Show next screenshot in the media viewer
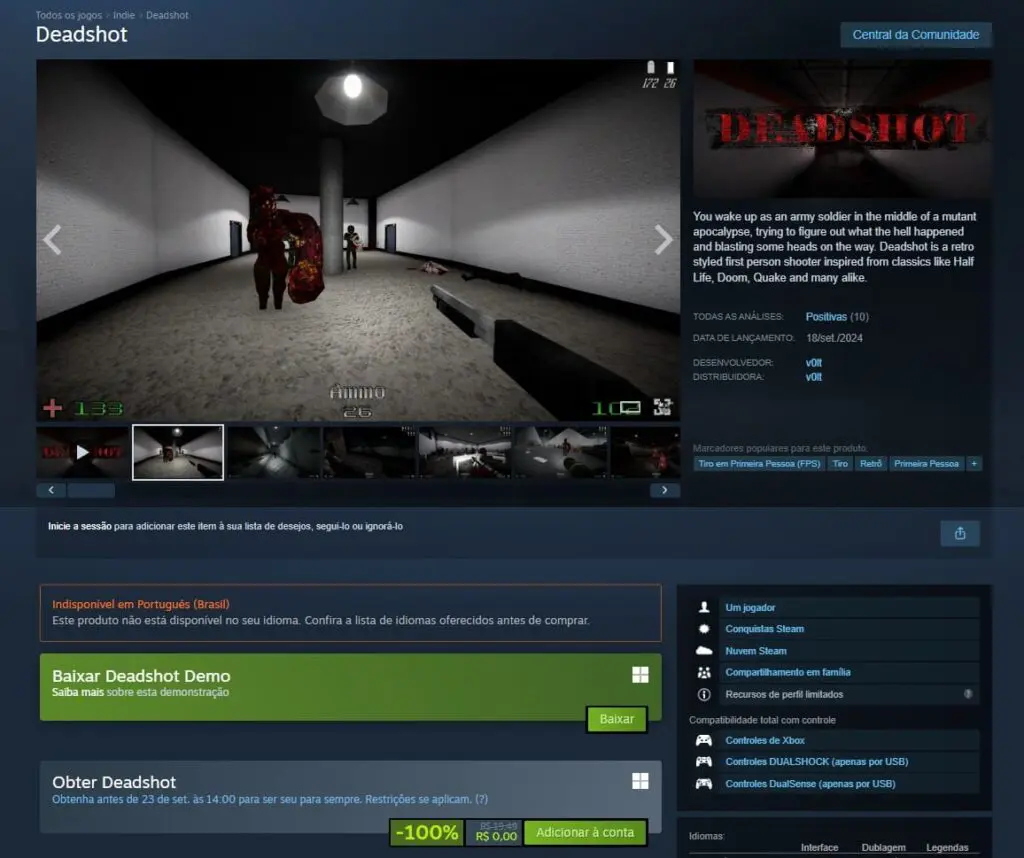This screenshot has height=858, width=1024. coord(663,240)
